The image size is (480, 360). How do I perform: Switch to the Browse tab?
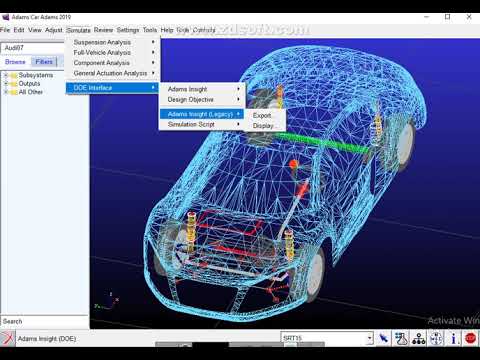[15, 62]
